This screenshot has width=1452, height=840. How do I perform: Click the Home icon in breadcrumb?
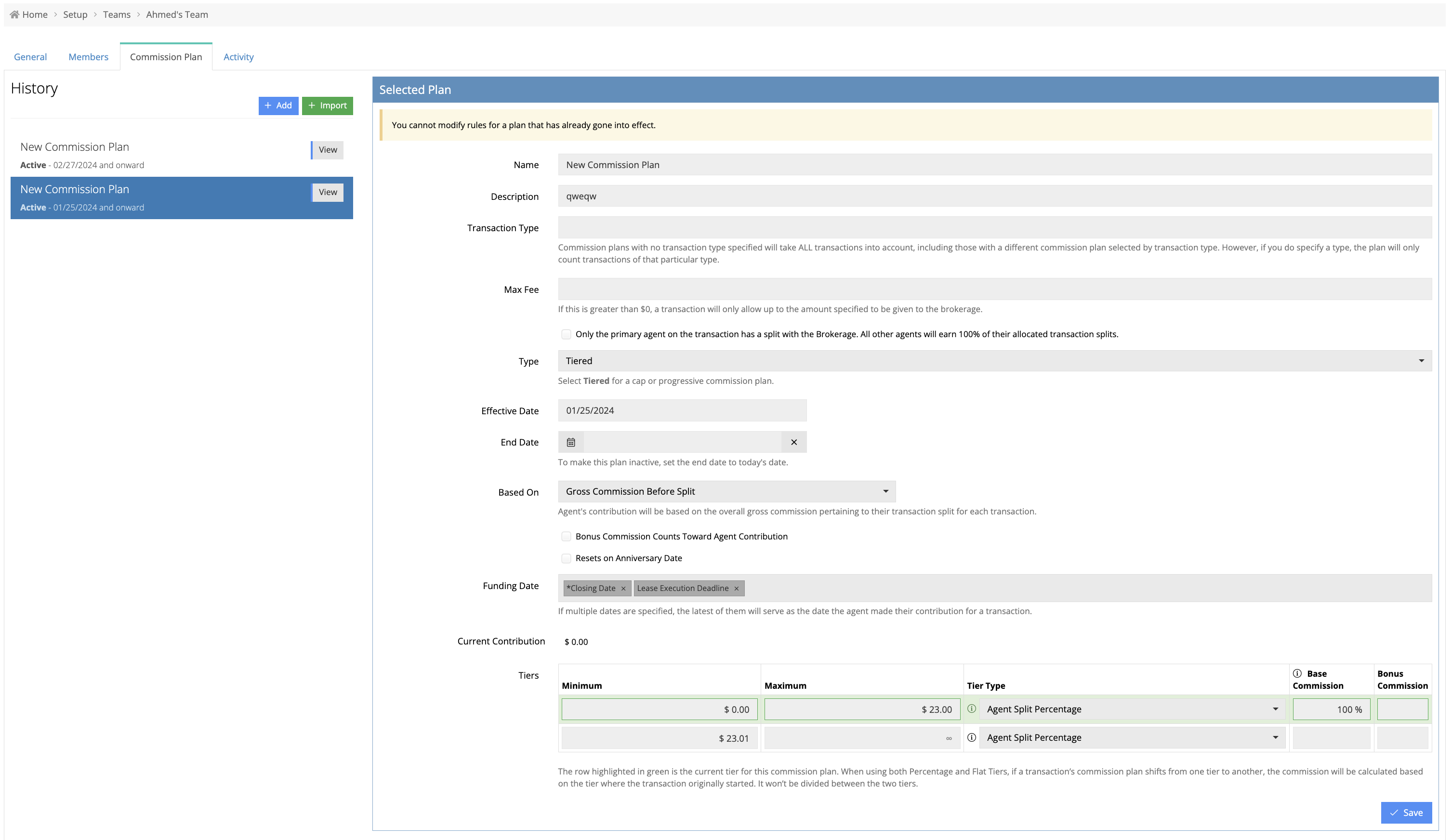pos(14,14)
